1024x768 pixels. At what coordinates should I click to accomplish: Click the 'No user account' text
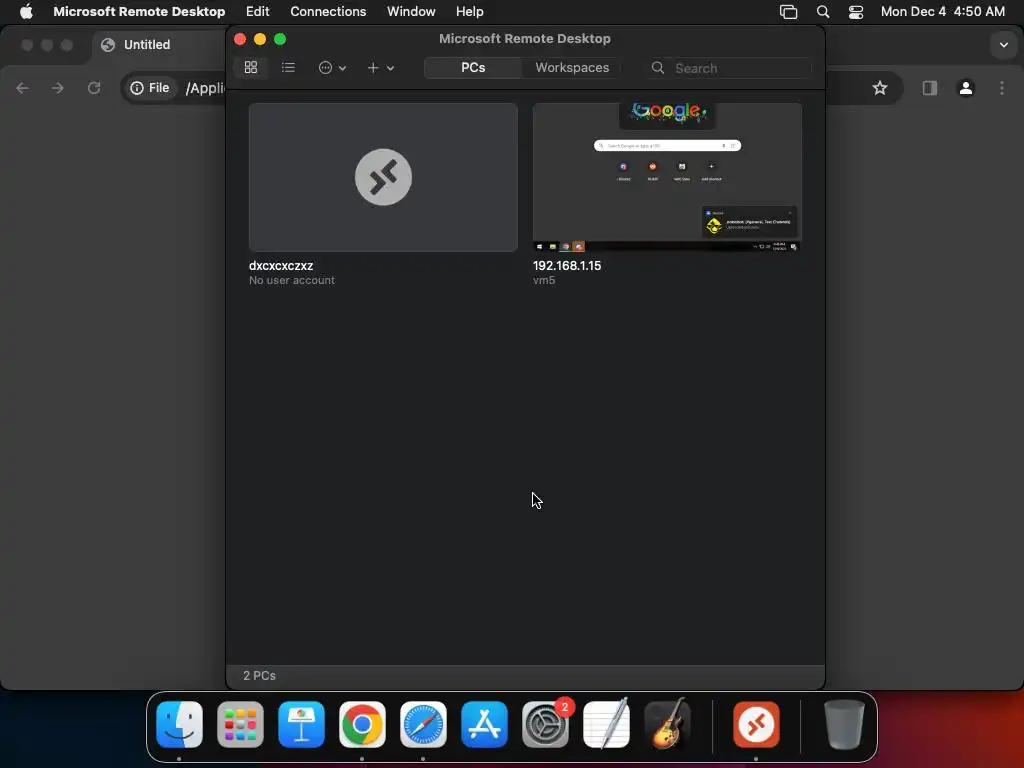(291, 280)
